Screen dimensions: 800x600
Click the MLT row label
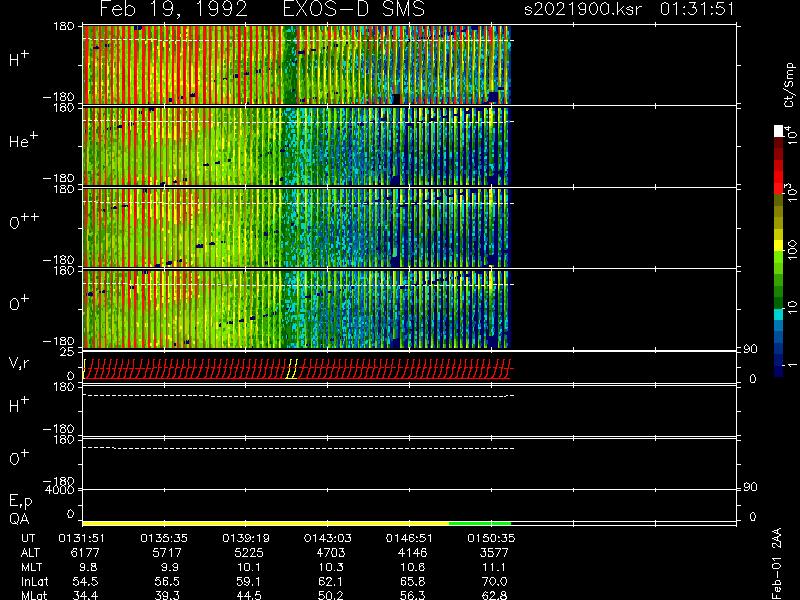31,567
